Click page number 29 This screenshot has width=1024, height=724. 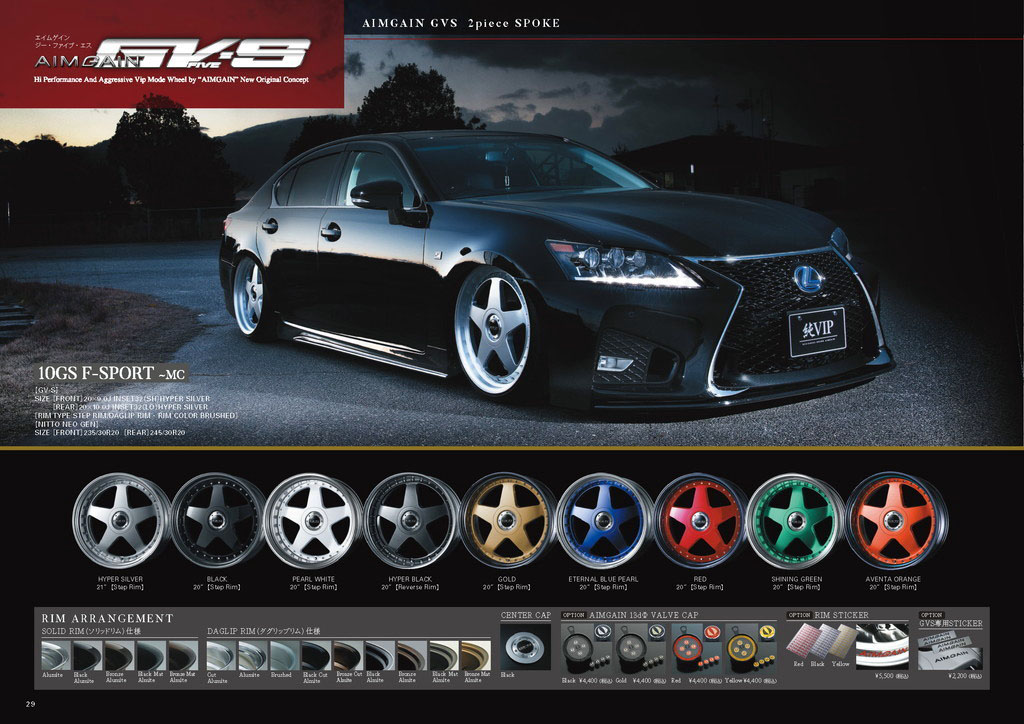click(x=30, y=704)
